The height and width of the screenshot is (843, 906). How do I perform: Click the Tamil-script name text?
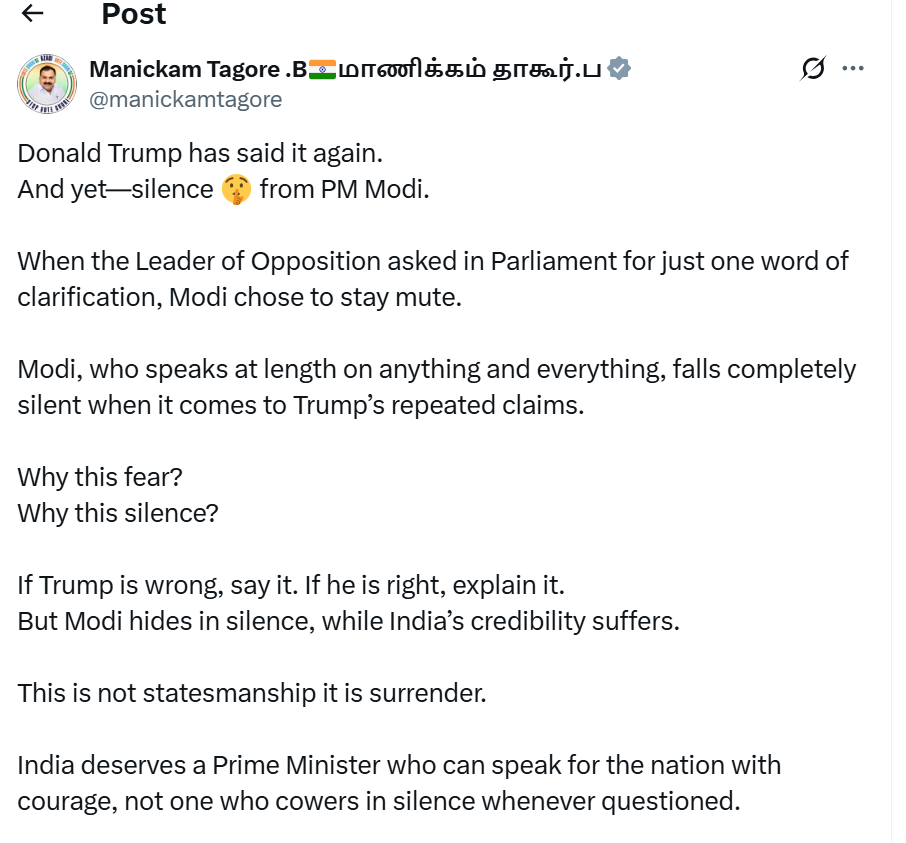(470, 69)
